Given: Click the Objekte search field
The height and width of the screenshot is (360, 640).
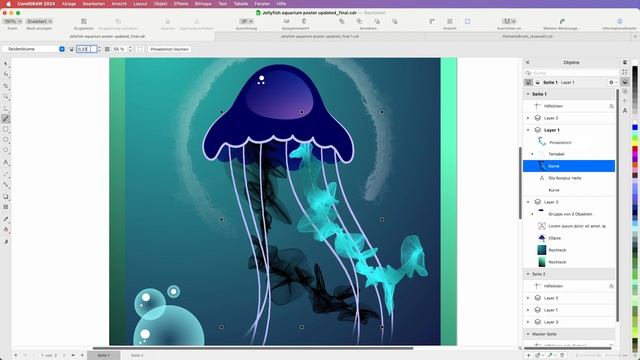Looking at the screenshot, I should click(x=571, y=73).
